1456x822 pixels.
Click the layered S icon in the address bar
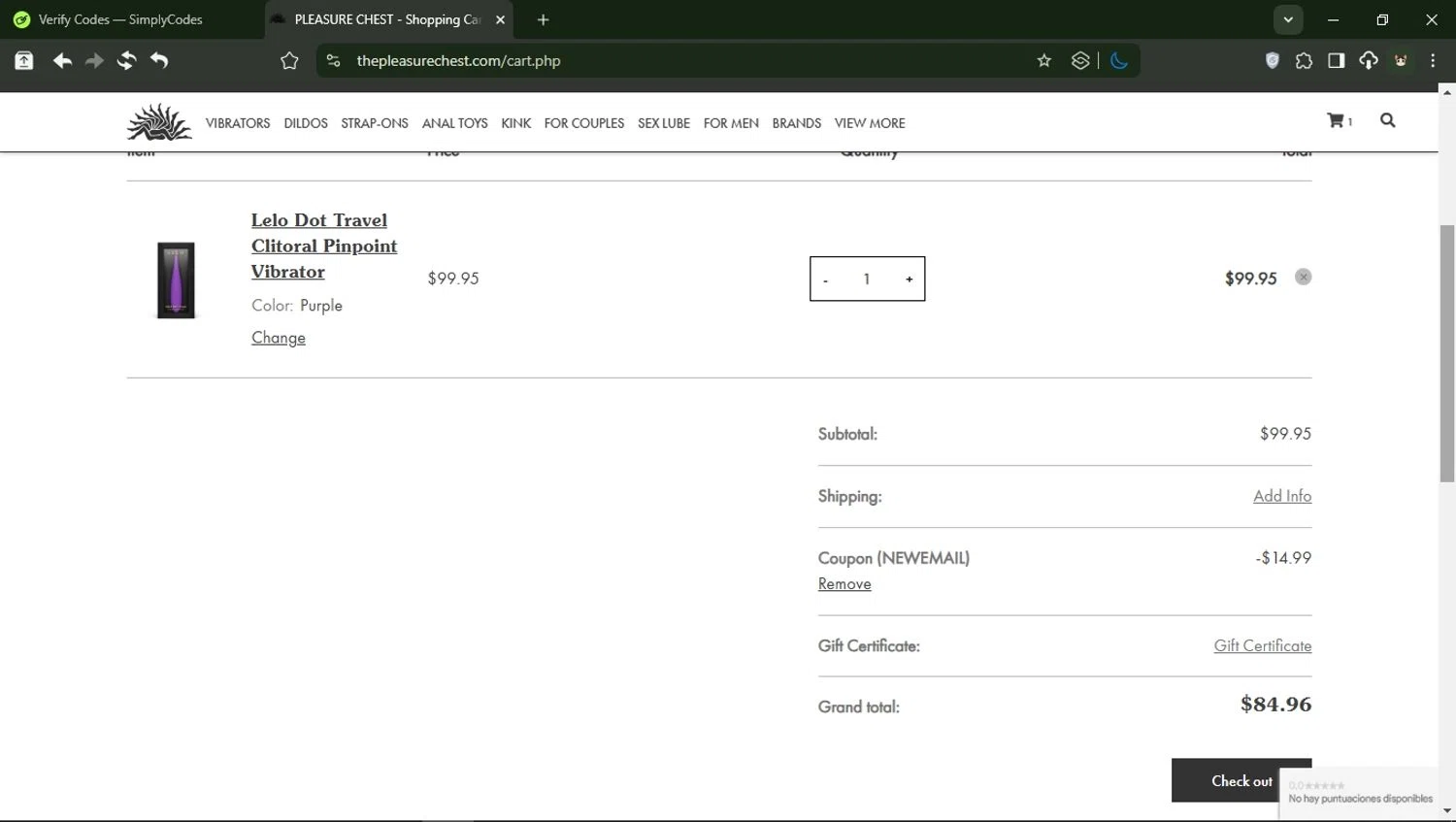click(1080, 61)
